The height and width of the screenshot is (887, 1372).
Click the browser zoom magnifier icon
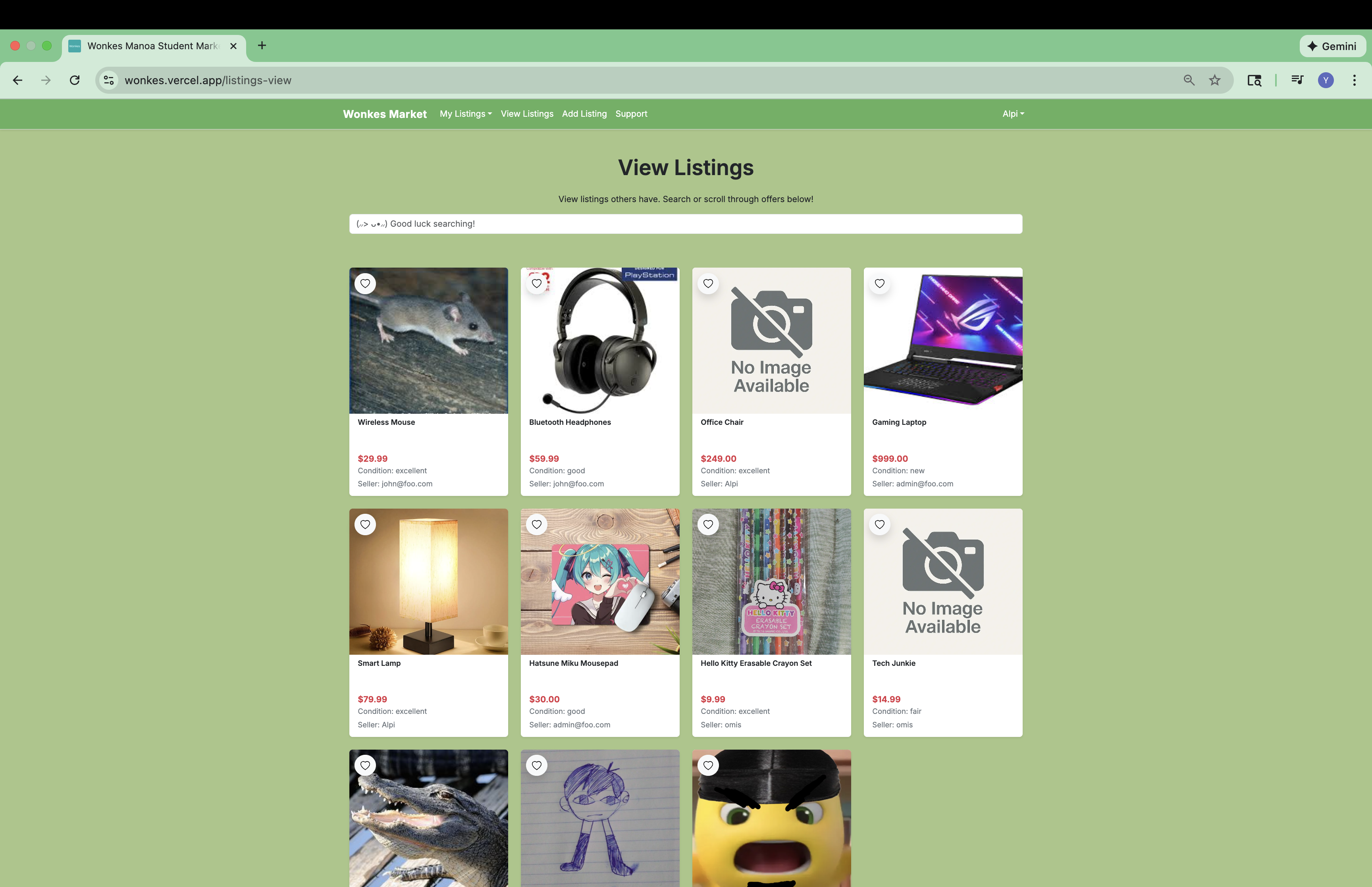pos(1189,80)
